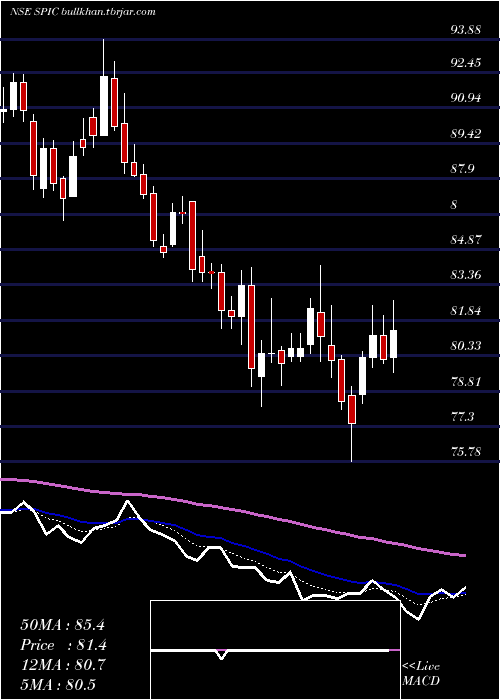
Task: Click the red candle with wick touching 75.78
Action: click(x=352, y=409)
